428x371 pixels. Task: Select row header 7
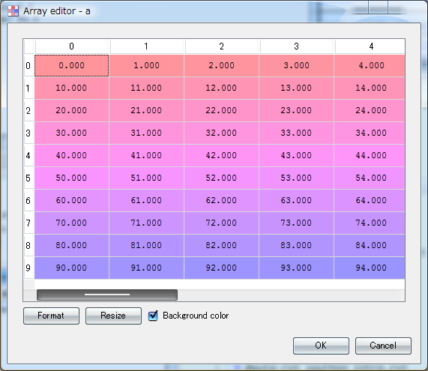pos(29,223)
